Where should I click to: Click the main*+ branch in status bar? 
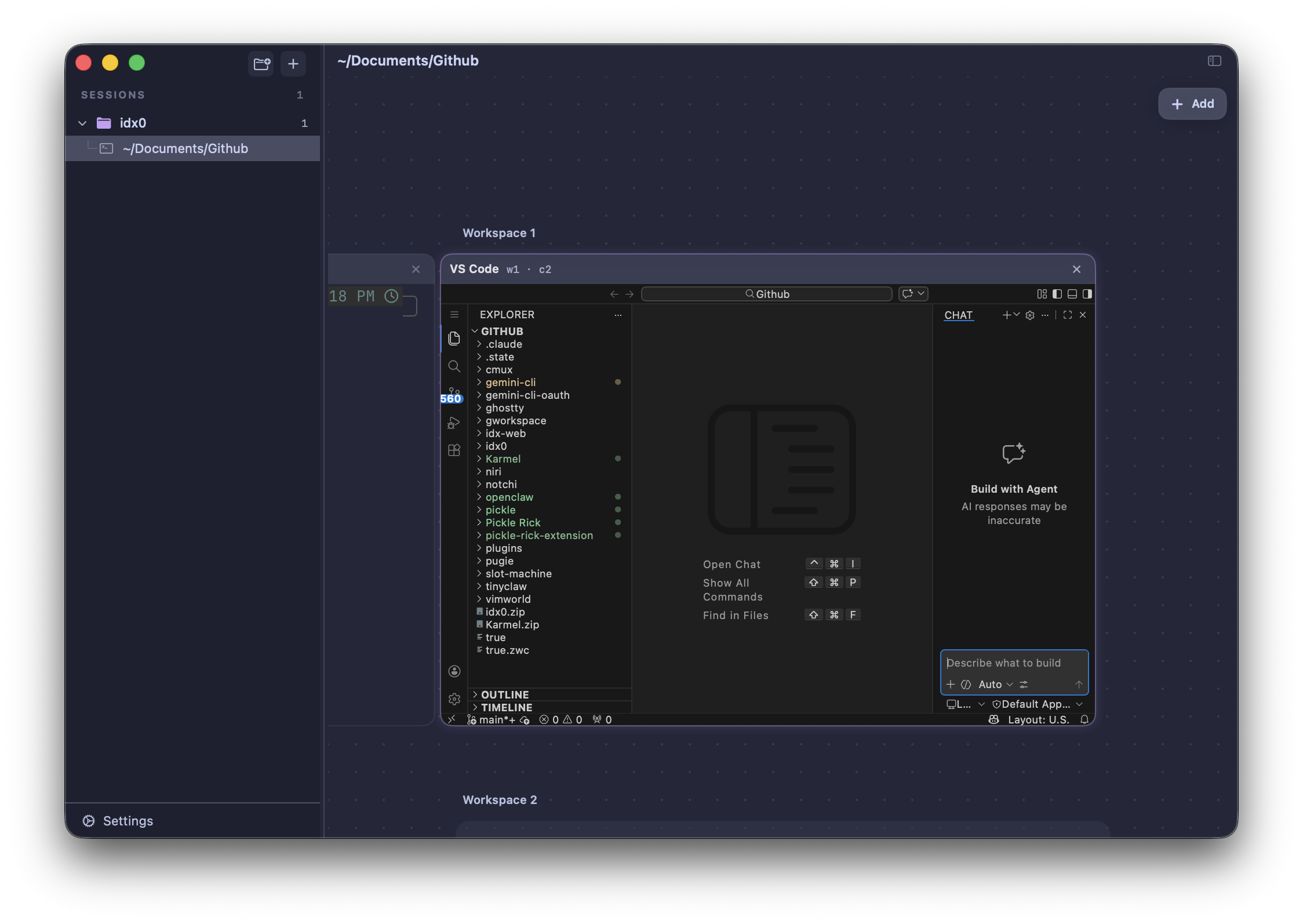(492, 719)
